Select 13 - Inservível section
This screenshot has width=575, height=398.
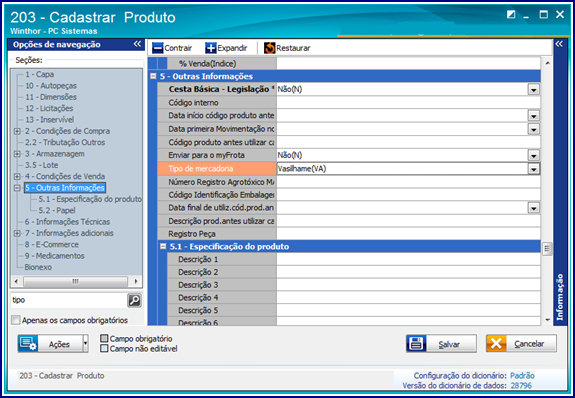click(50, 120)
